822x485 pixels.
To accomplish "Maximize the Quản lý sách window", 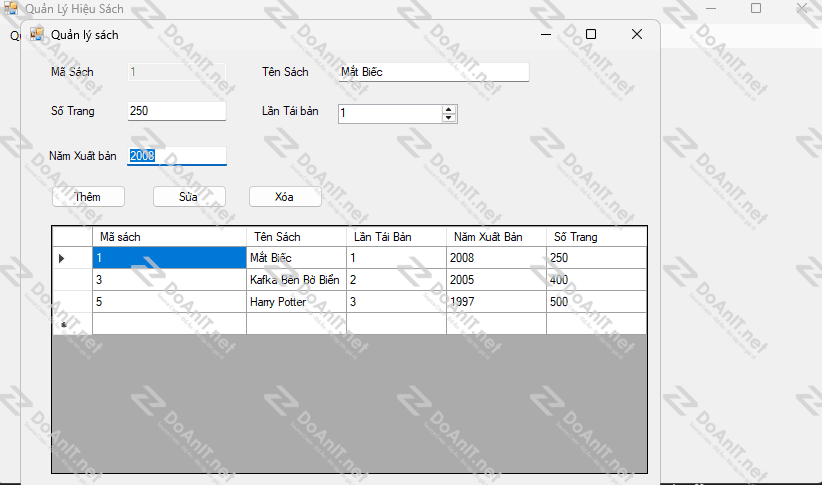I will 590,34.
